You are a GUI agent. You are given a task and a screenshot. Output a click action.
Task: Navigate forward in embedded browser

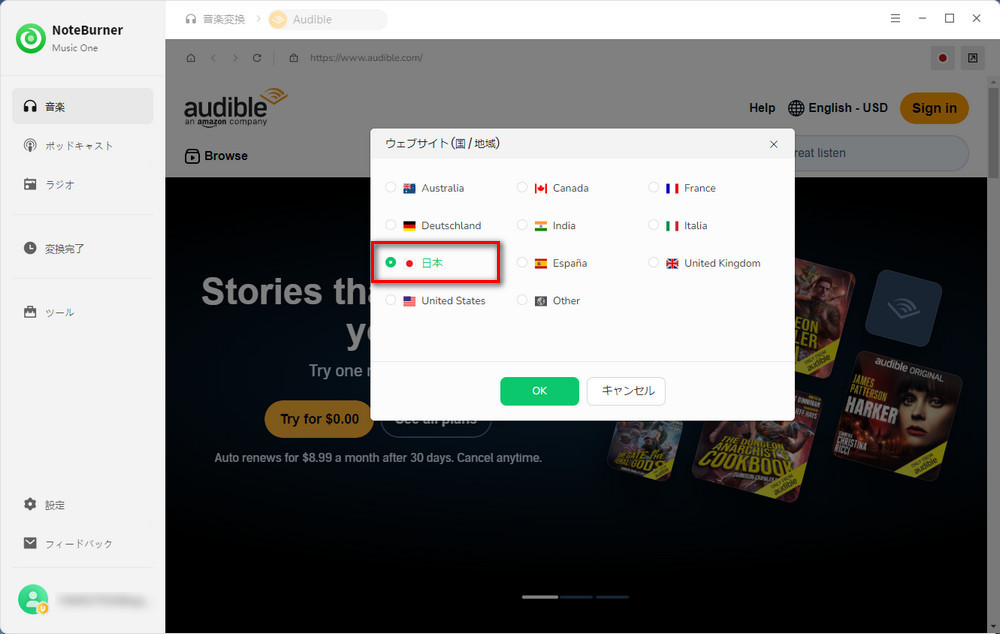coord(235,57)
